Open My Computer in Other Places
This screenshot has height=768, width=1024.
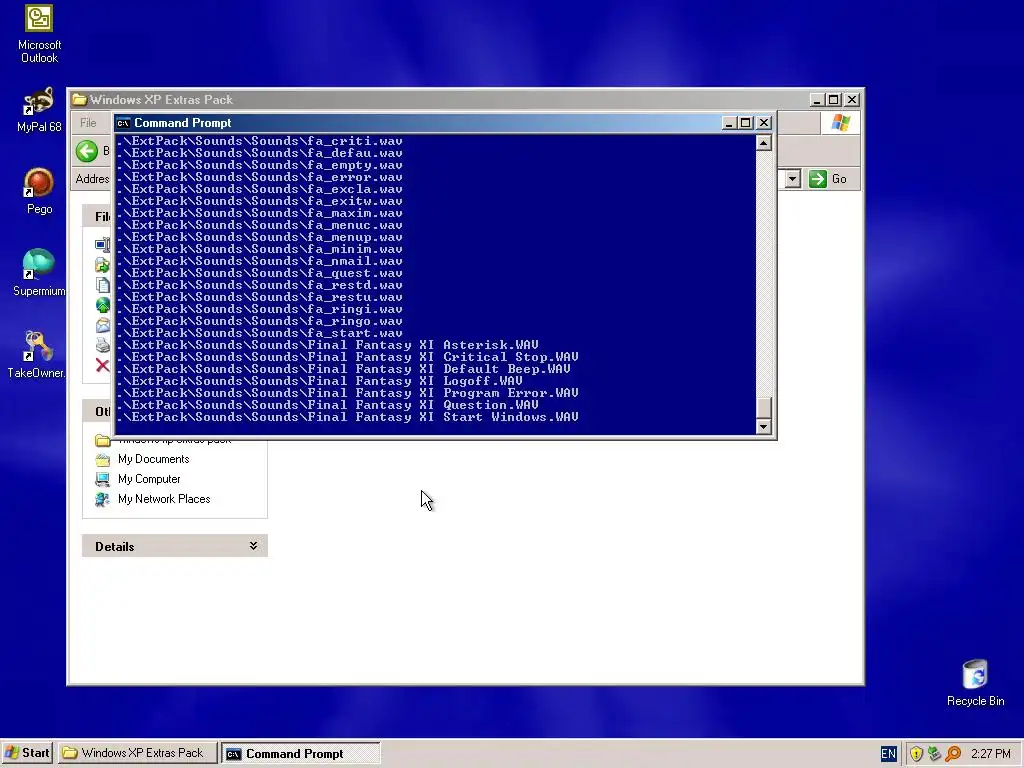point(149,479)
